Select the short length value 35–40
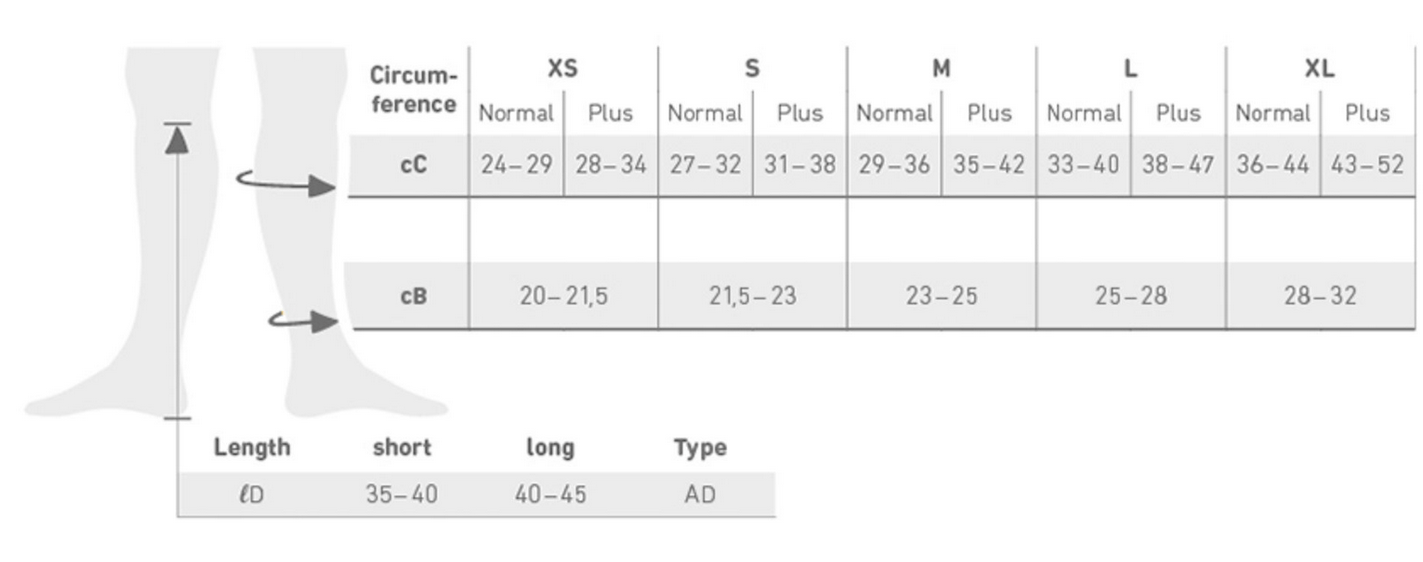1423x562 pixels. coord(401,494)
